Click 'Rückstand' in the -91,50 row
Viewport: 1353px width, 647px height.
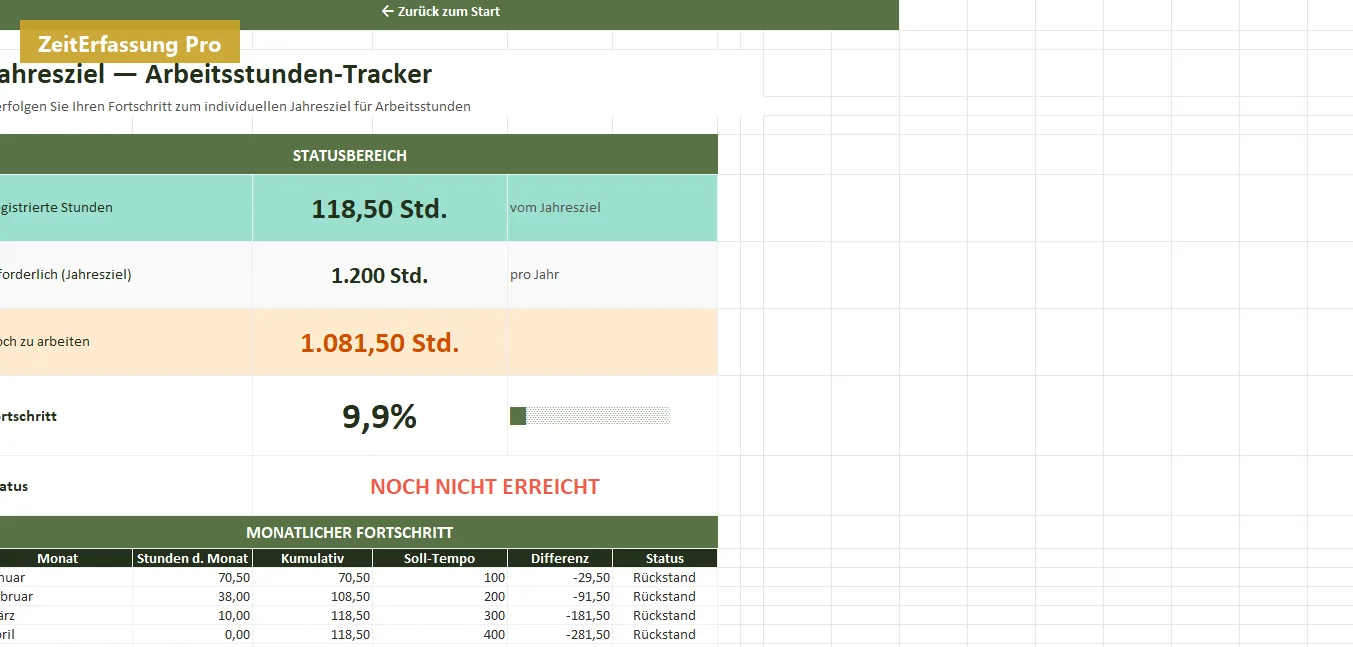point(665,596)
